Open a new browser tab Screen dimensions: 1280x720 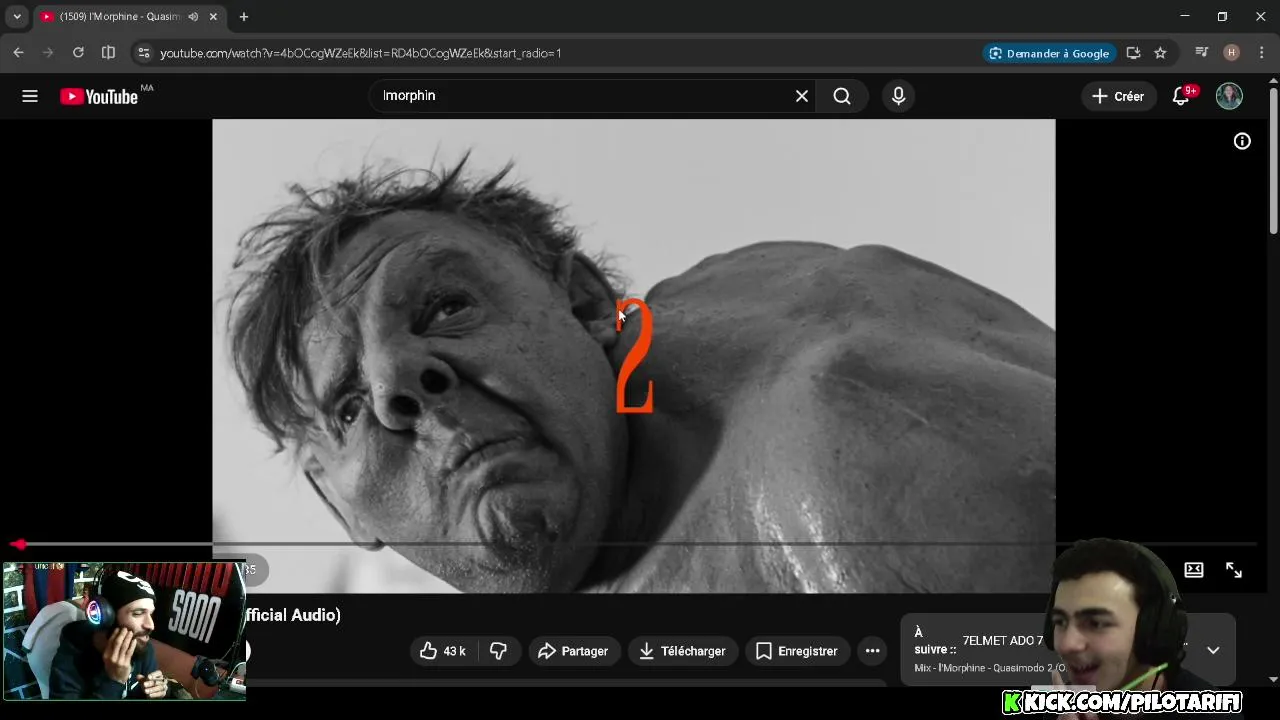tap(244, 17)
